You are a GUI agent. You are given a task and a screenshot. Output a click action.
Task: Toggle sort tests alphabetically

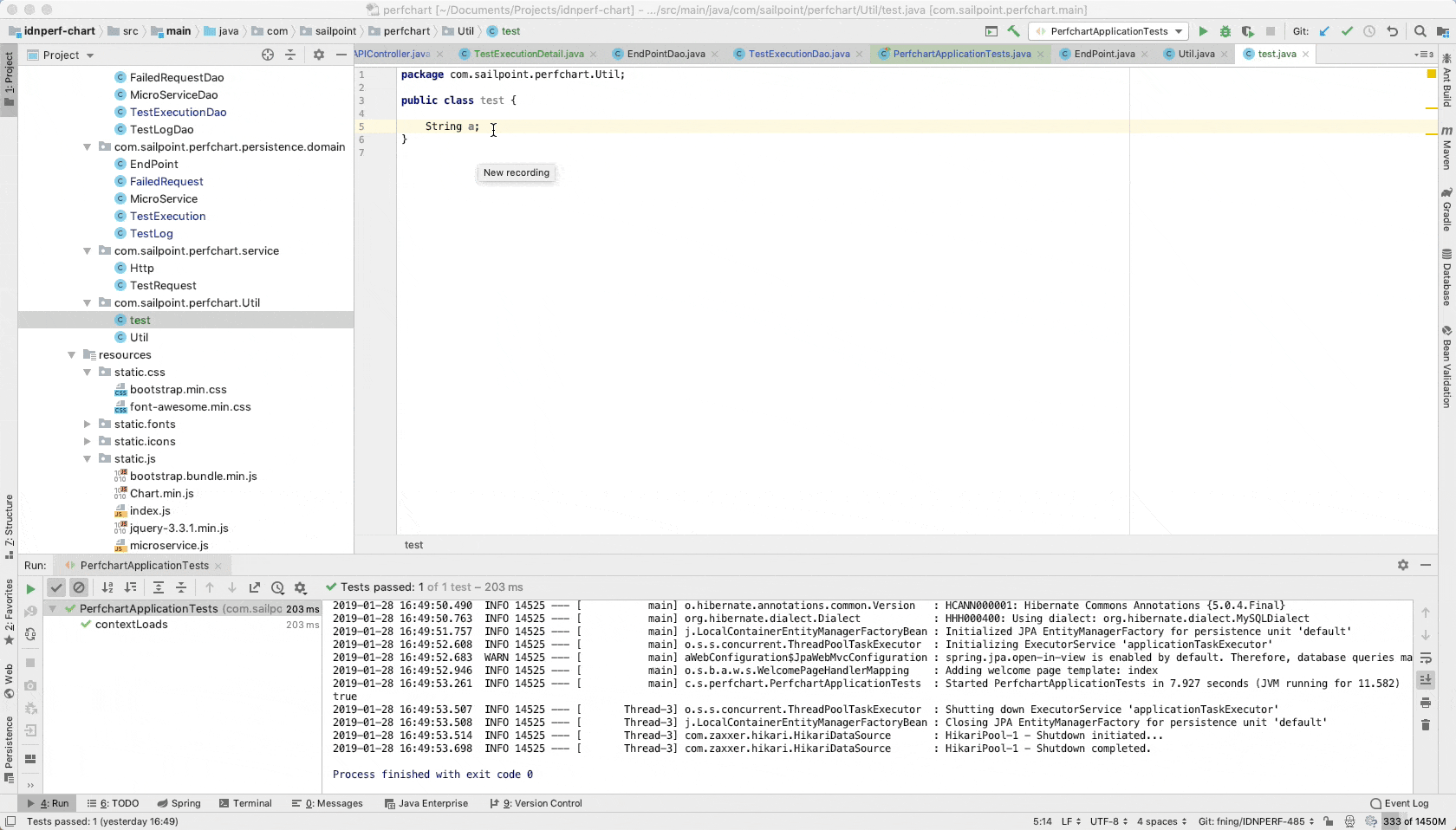[x=107, y=587]
